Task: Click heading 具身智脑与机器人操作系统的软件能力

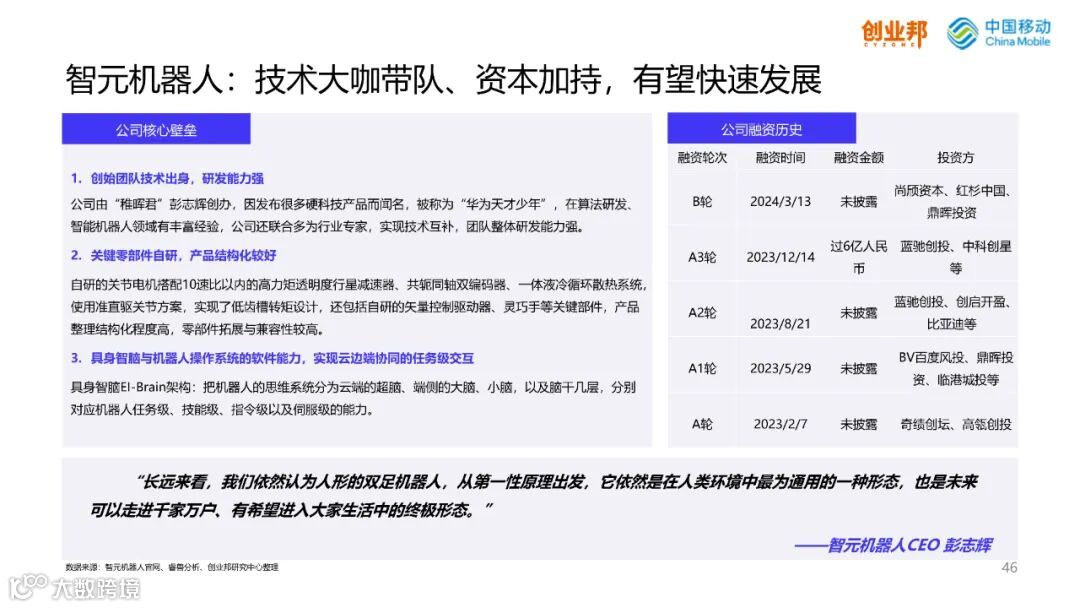Action: tap(273, 358)
